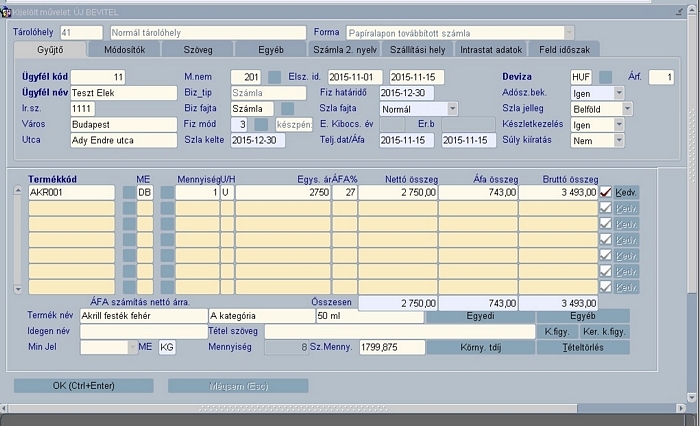Open Forma dropdown for invoice form
700x426 pixels.
click(569, 33)
